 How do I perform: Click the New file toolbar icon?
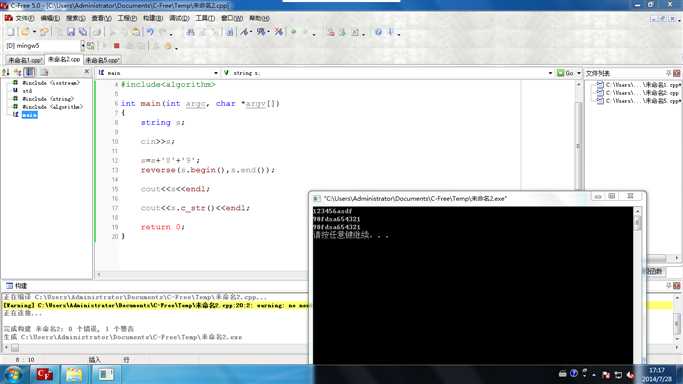click(11, 32)
